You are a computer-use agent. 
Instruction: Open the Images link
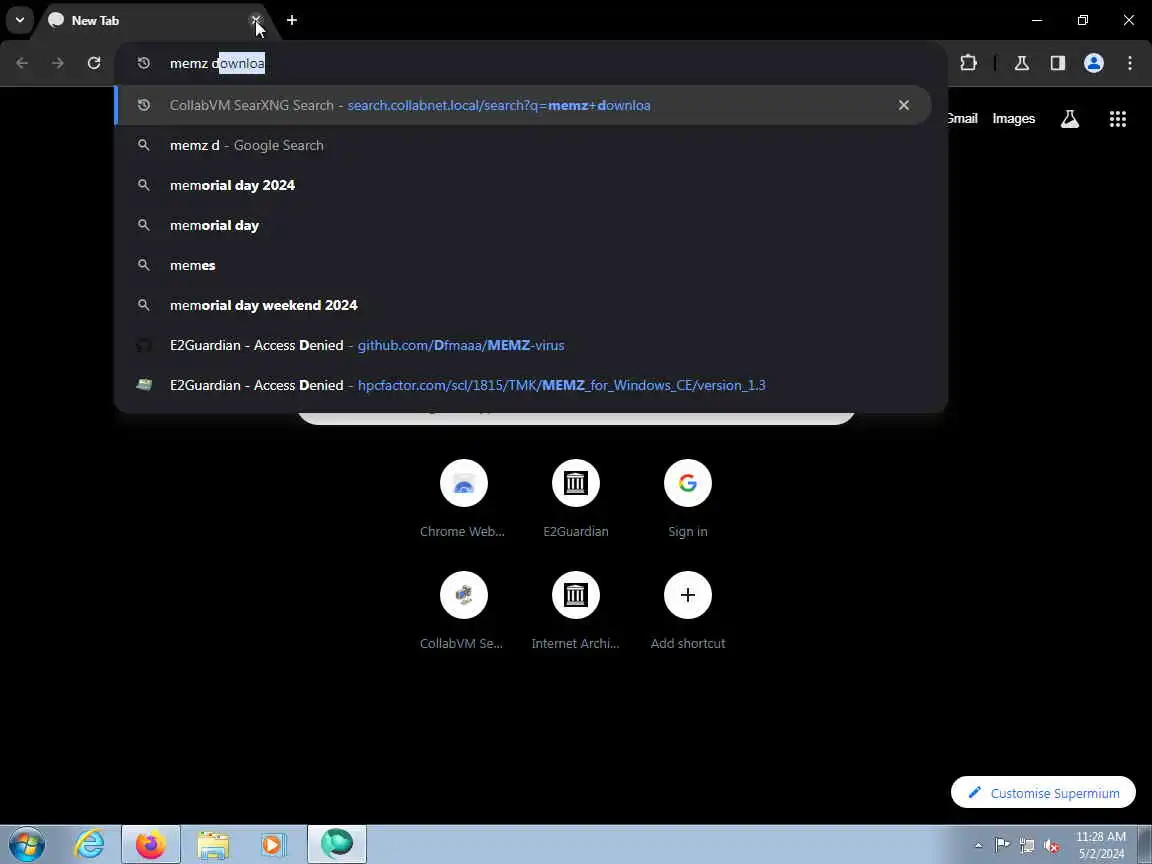point(1013,118)
